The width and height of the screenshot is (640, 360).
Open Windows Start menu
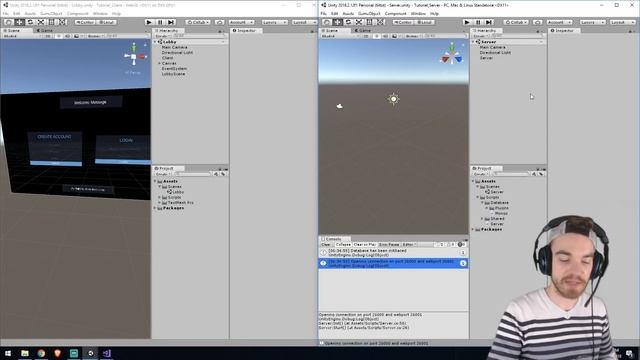8,353
